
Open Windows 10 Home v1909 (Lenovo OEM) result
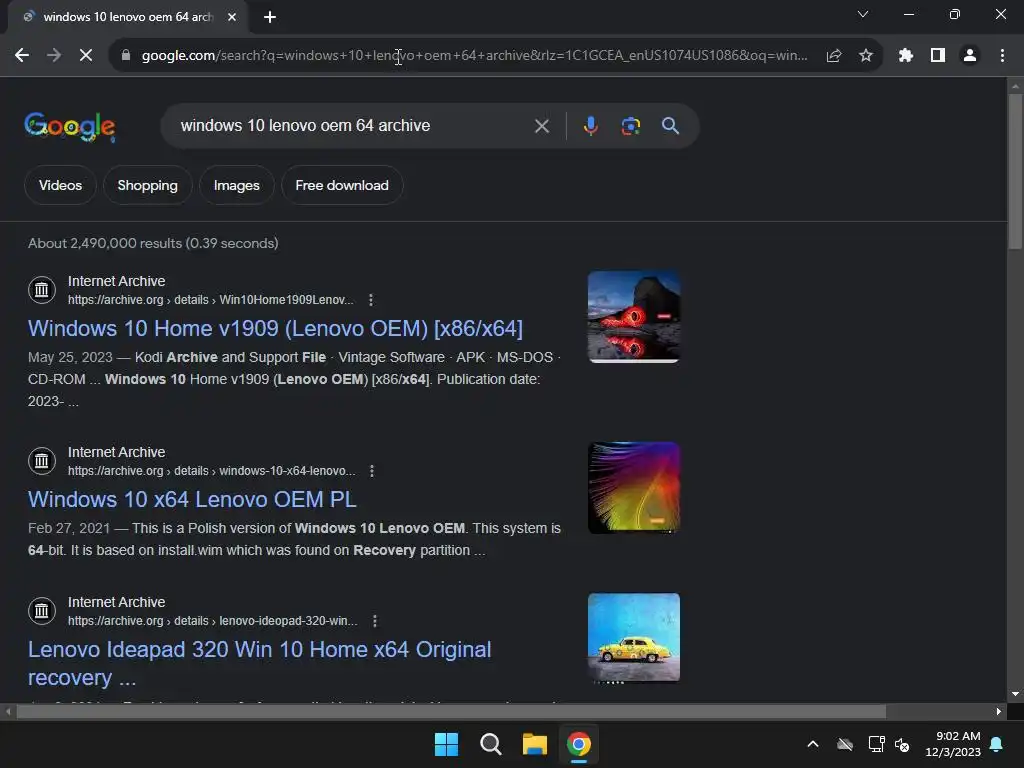pyautogui.click(x=275, y=328)
